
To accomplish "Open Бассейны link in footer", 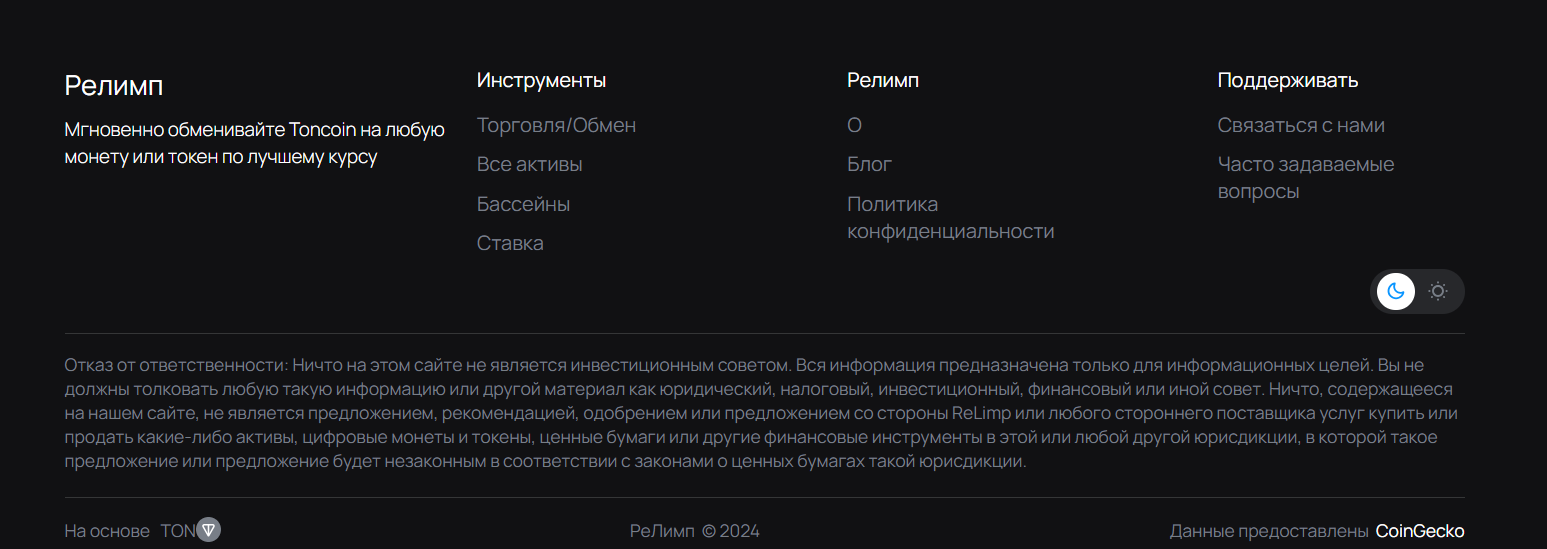I will pyautogui.click(x=523, y=204).
